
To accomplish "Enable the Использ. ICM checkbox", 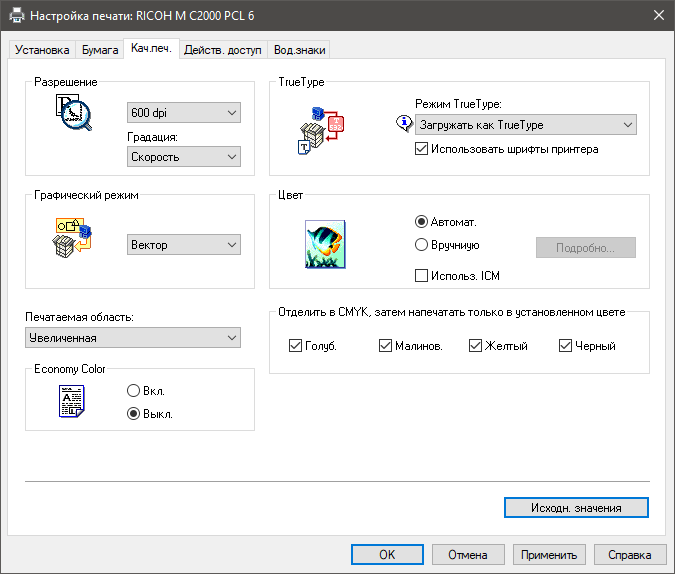I will (422, 275).
